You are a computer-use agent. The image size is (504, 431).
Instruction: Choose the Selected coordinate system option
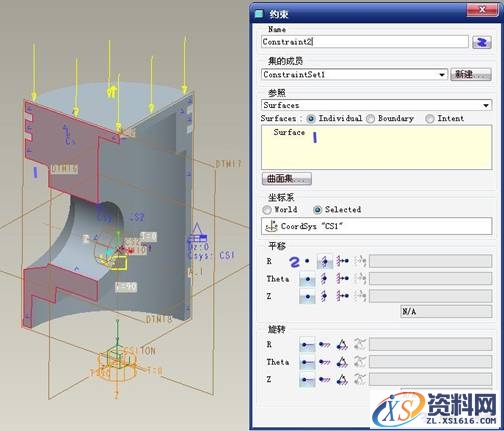(x=317, y=210)
